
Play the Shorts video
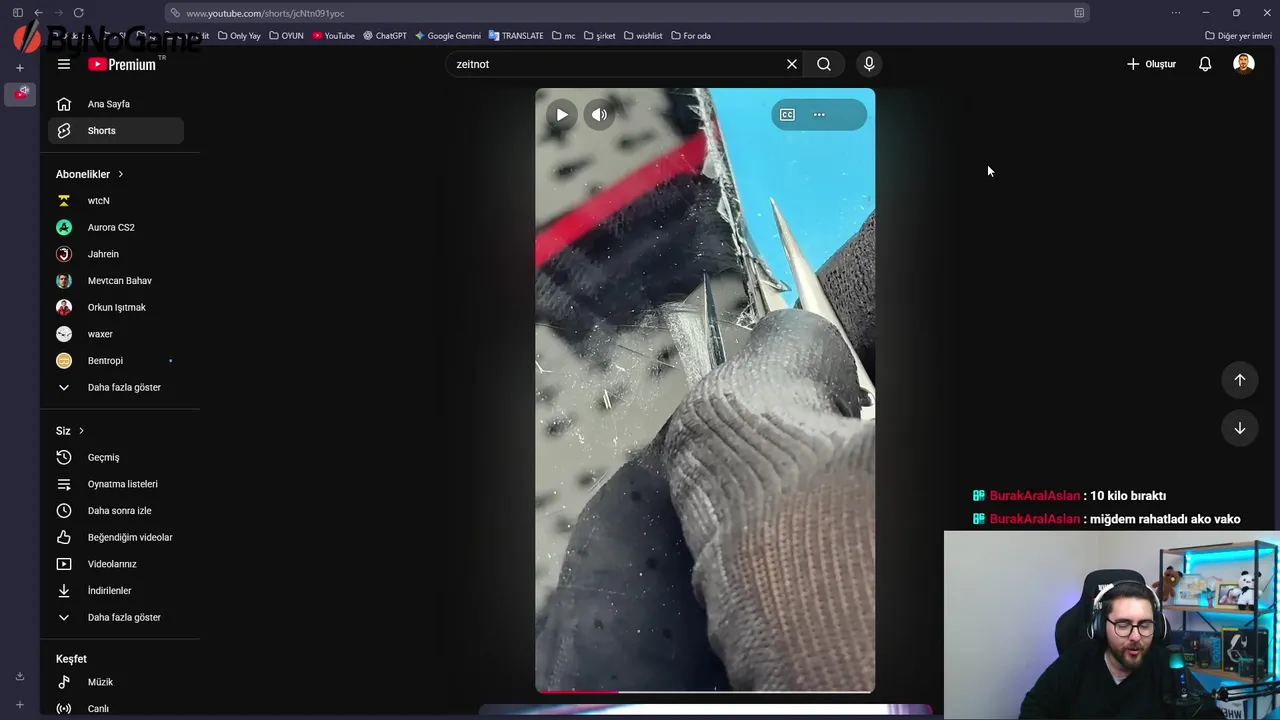pyautogui.click(x=562, y=115)
